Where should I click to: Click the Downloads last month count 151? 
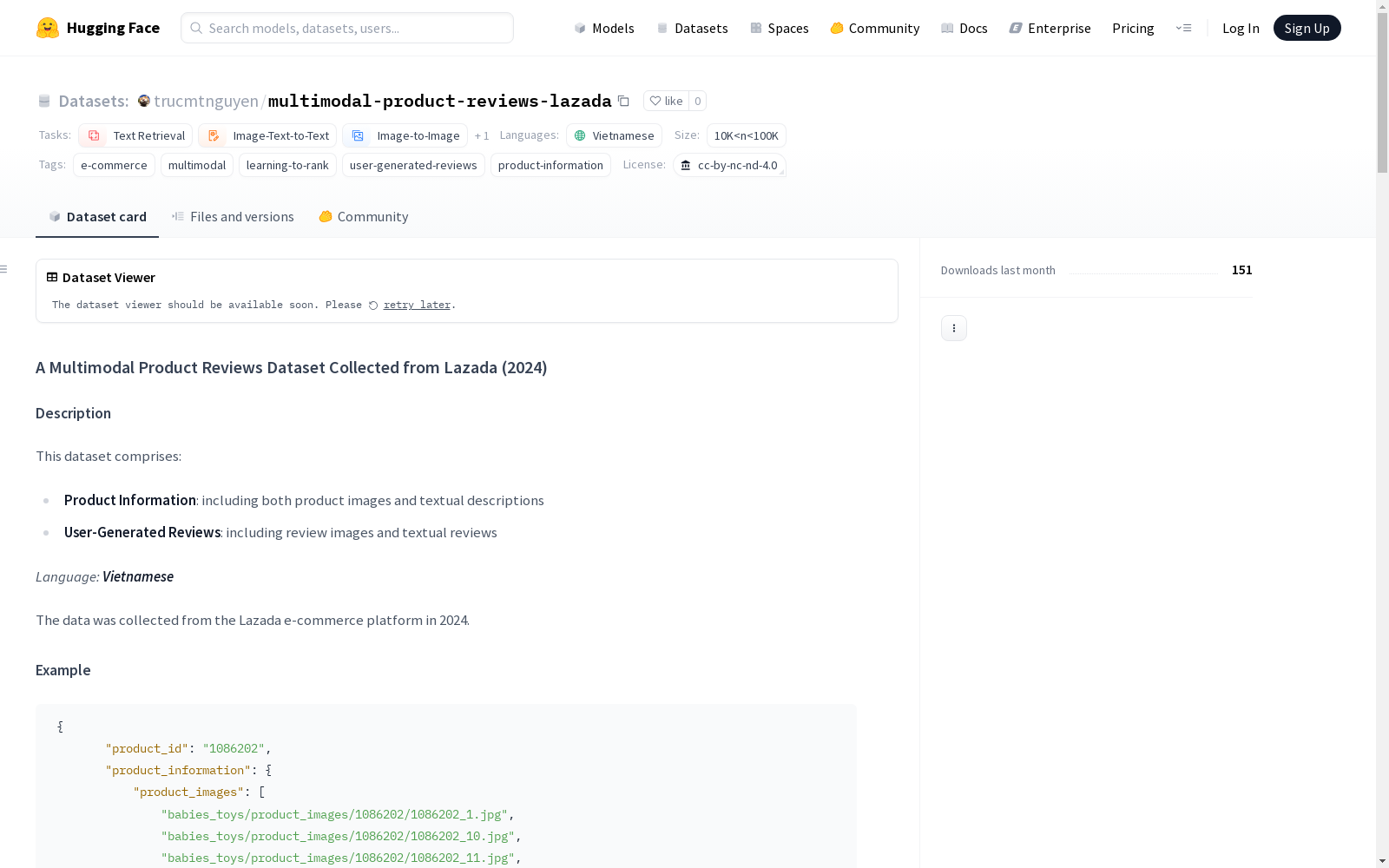[x=1241, y=270]
